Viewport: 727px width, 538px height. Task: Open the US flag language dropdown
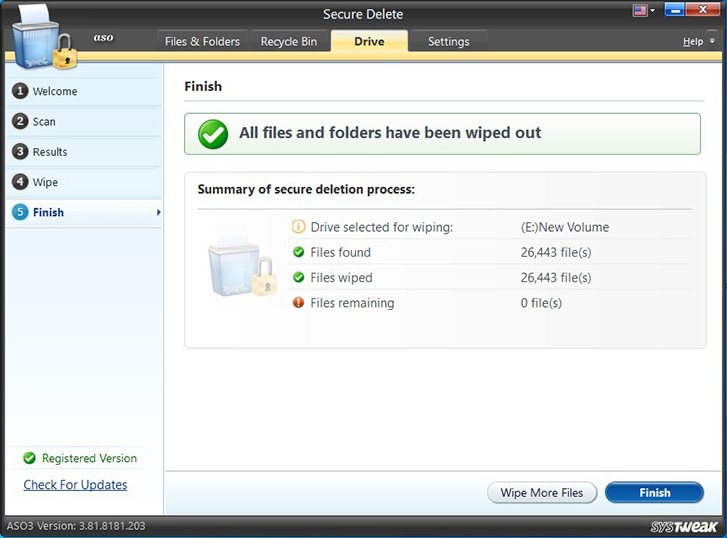click(x=644, y=11)
